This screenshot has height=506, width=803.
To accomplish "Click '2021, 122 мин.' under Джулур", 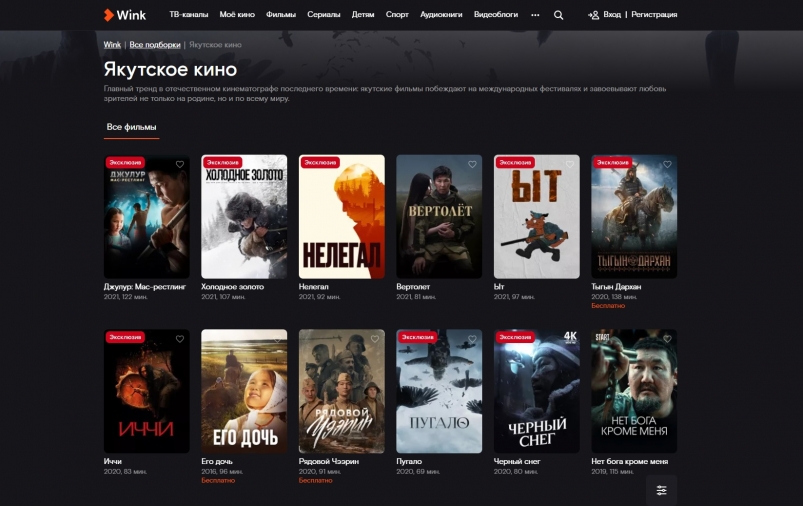I will click(125, 297).
